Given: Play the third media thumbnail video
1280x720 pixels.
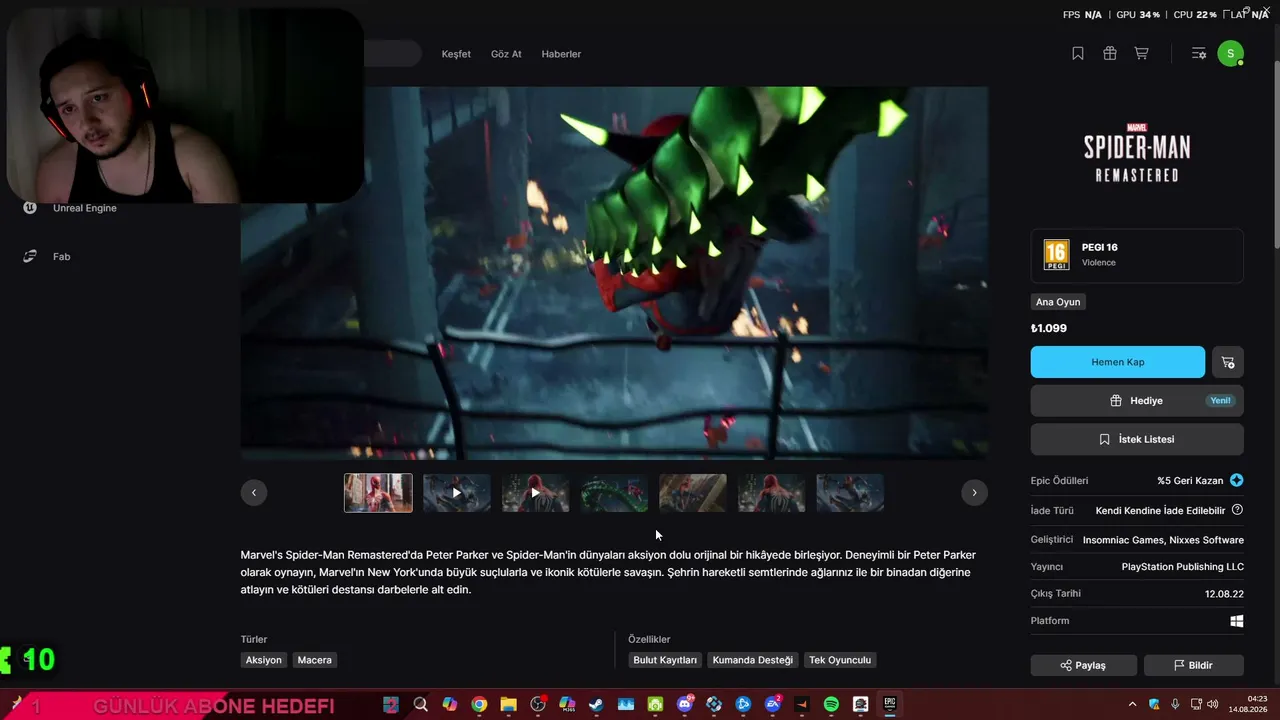Looking at the screenshot, I should coord(535,493).
